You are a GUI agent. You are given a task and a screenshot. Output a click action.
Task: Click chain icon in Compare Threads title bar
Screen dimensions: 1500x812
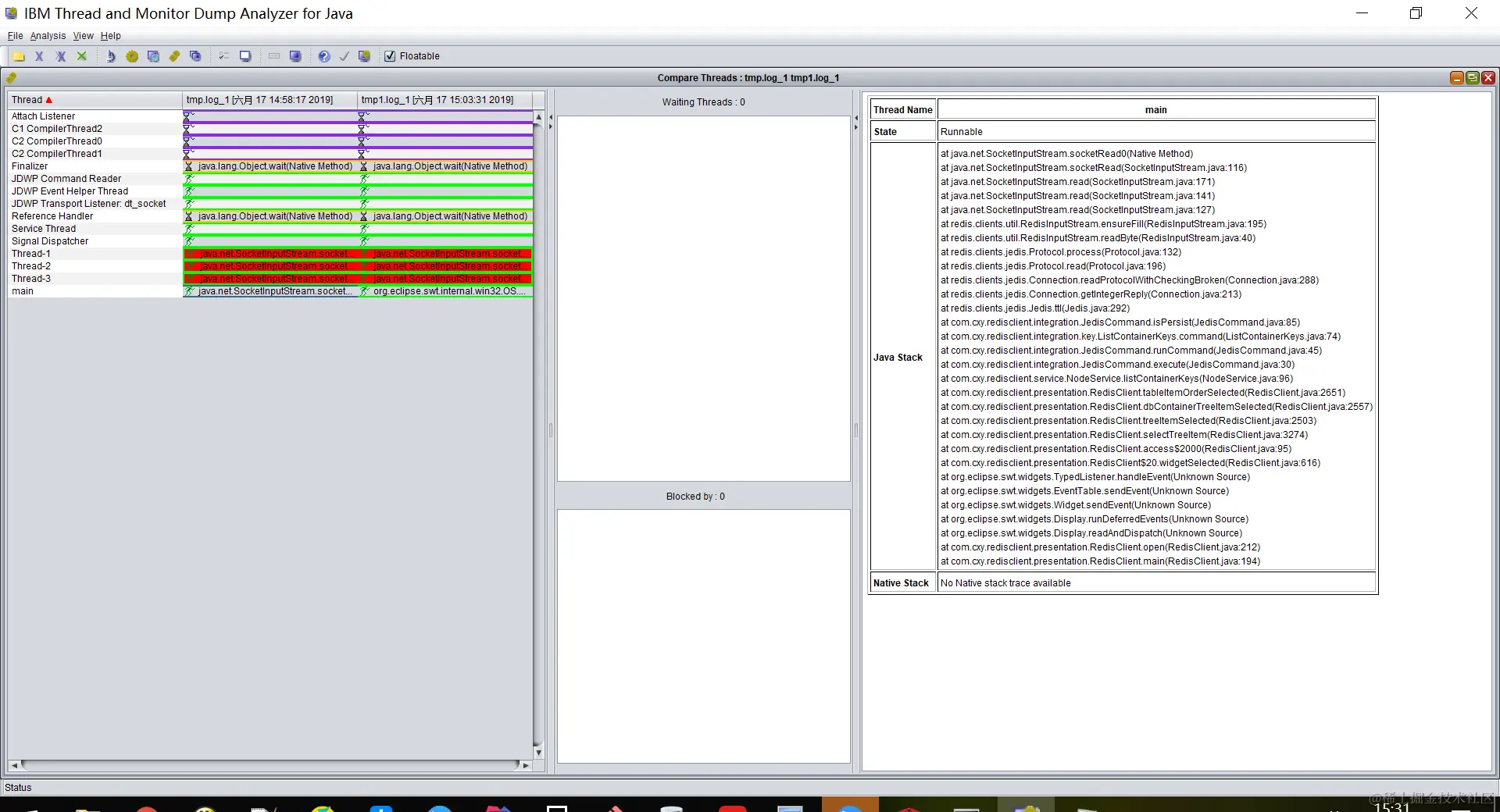tap(12, 77)
